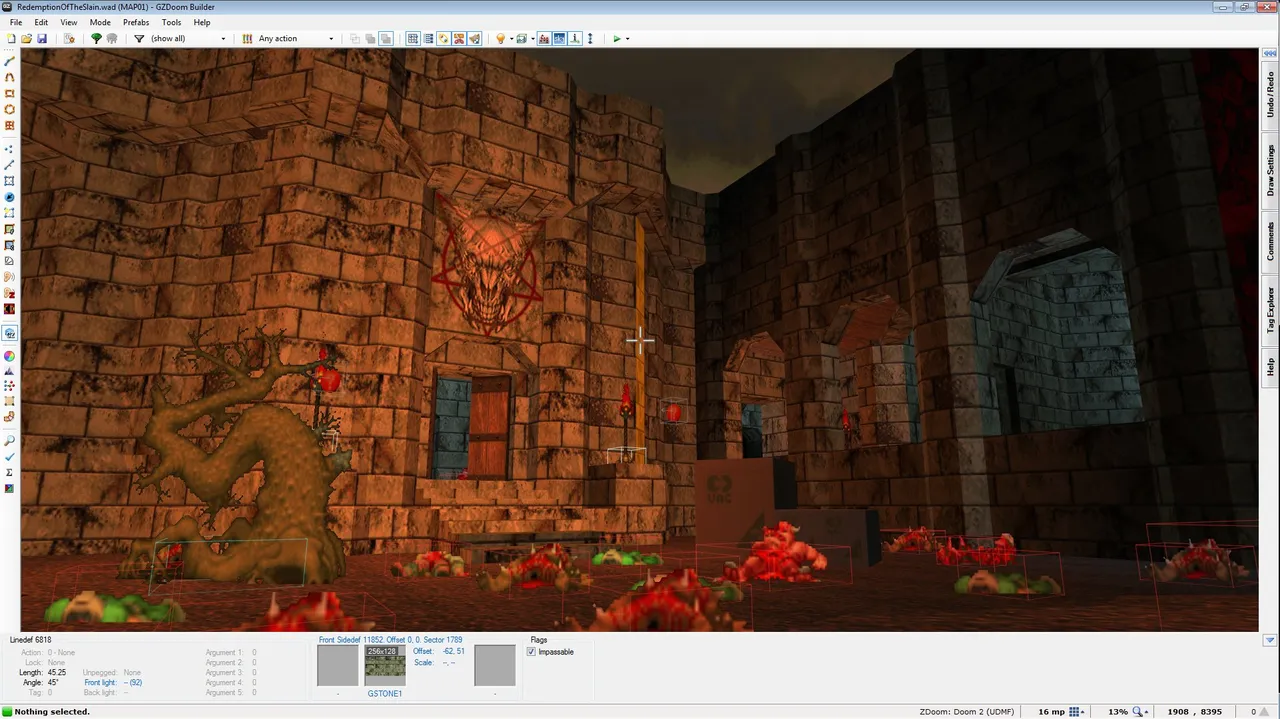Click the GSTONE1 middle texture thumbnail

pos(385,665)
